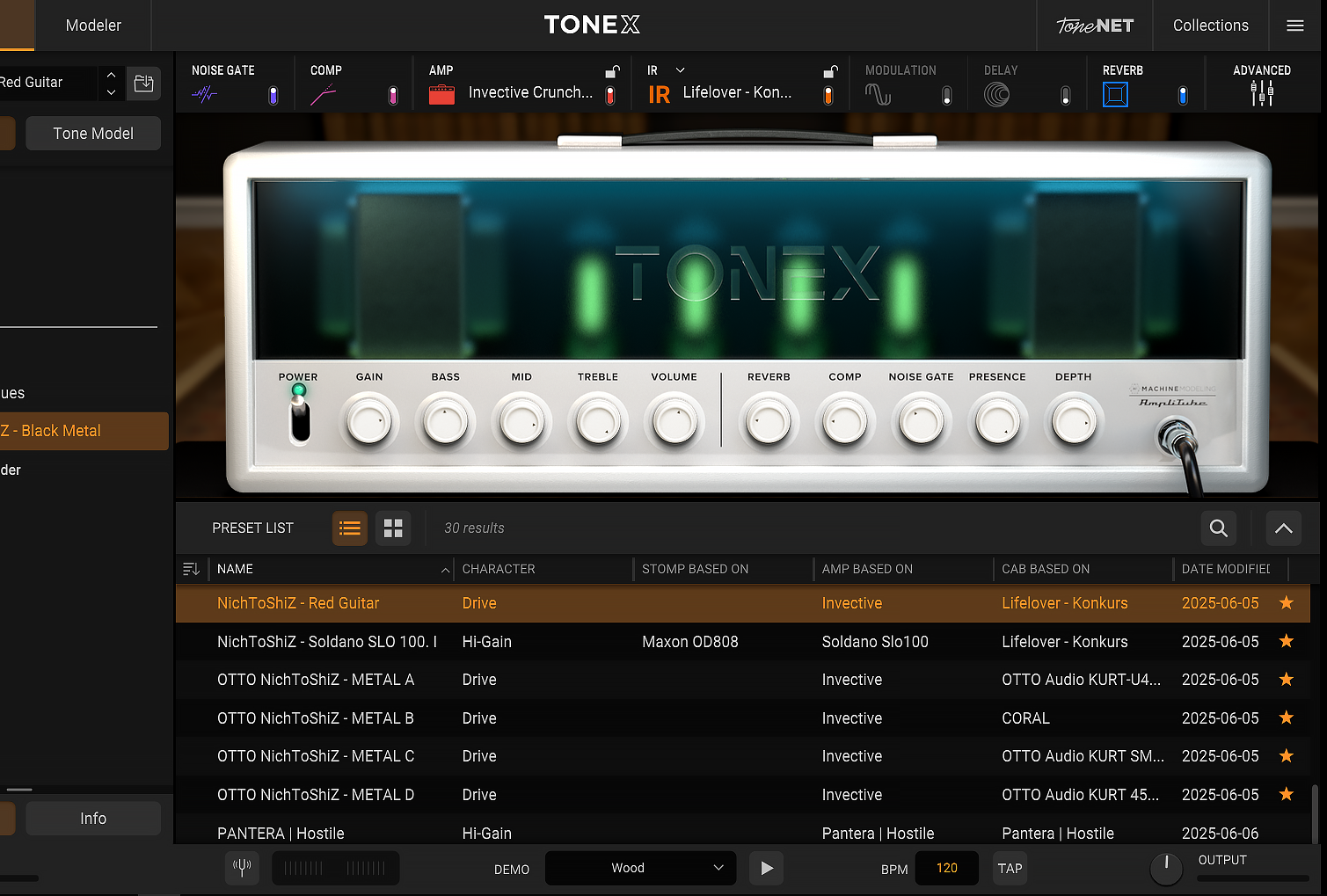Sort presets by CAB BASED ON column
The height and width of the screenshot is (896, 1327).
pos(1083,569)
